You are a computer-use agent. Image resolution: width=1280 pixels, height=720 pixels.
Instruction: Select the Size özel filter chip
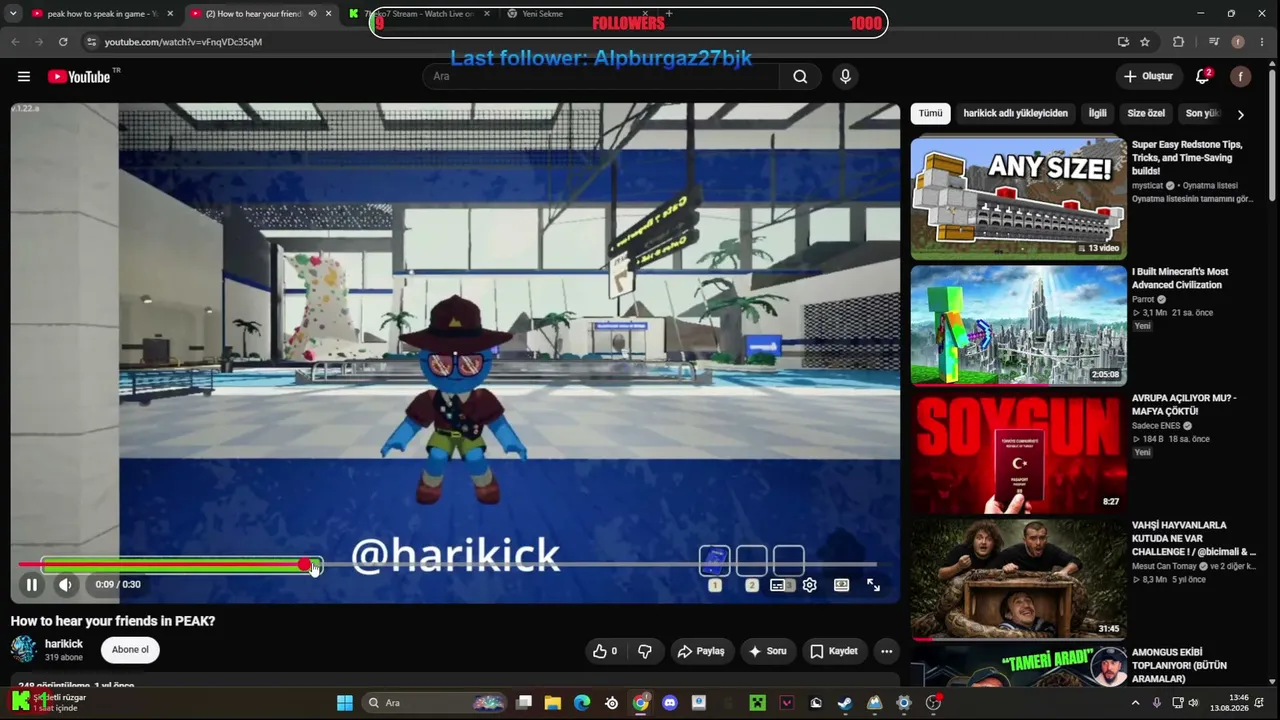click(x=1146, y=113)
